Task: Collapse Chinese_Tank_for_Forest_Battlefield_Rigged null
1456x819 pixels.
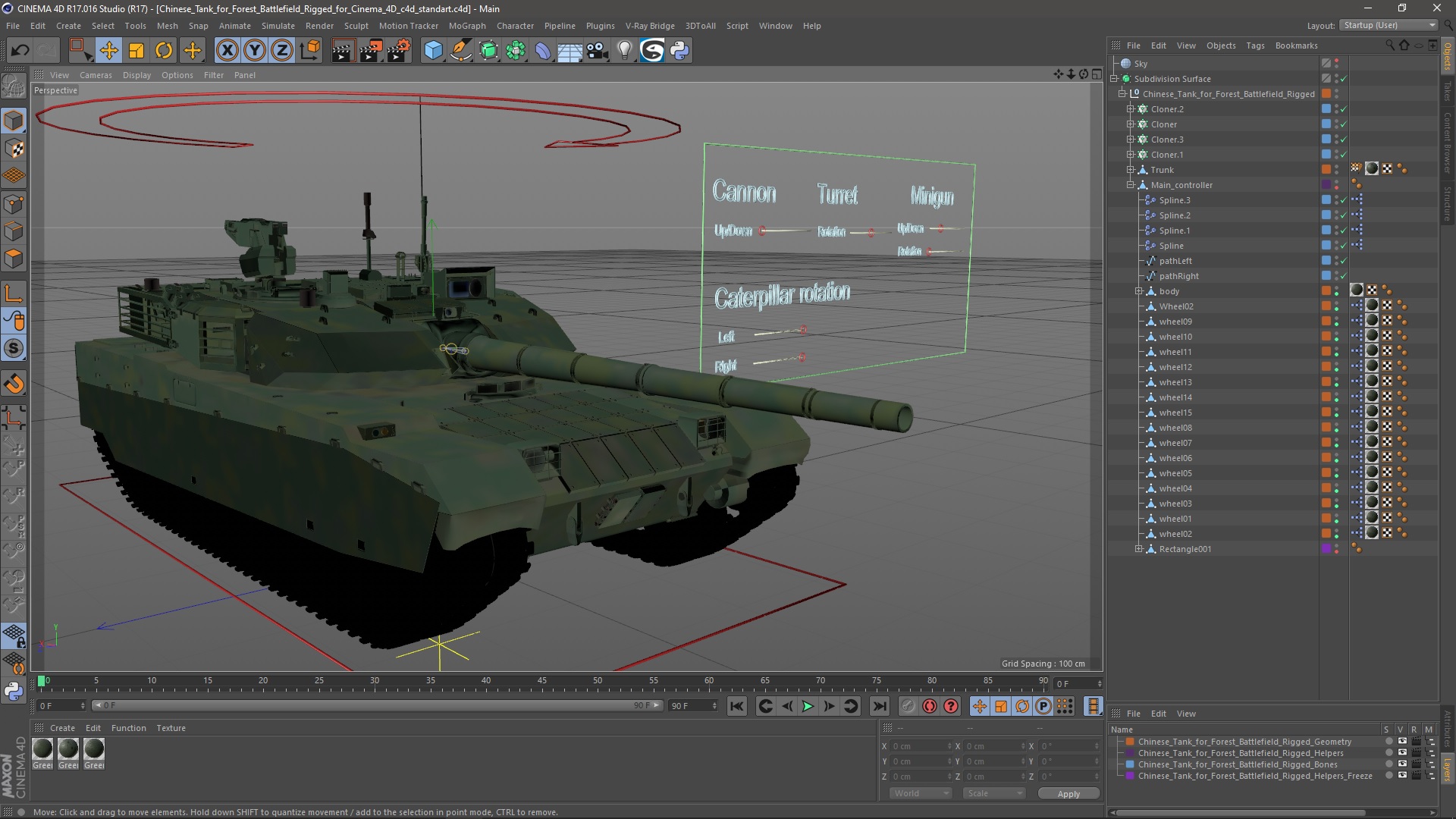Action: pos(1122,94)
